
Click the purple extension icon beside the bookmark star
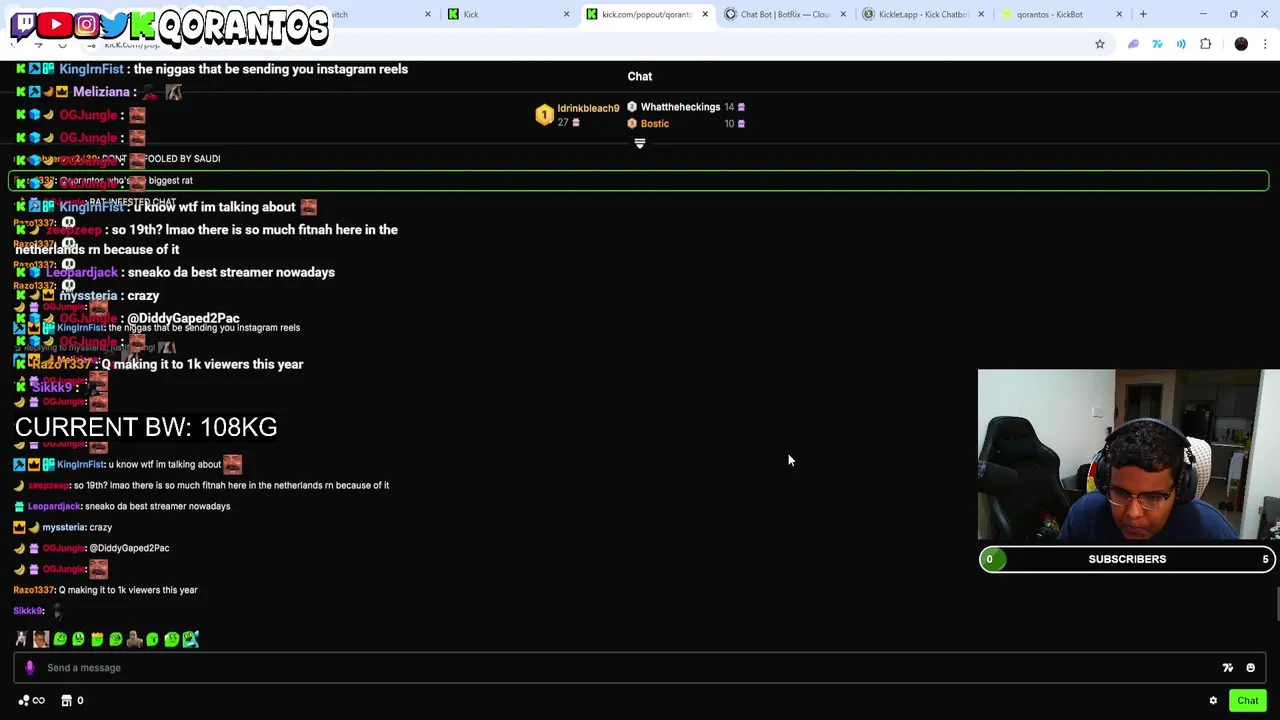coord(1133,44)
